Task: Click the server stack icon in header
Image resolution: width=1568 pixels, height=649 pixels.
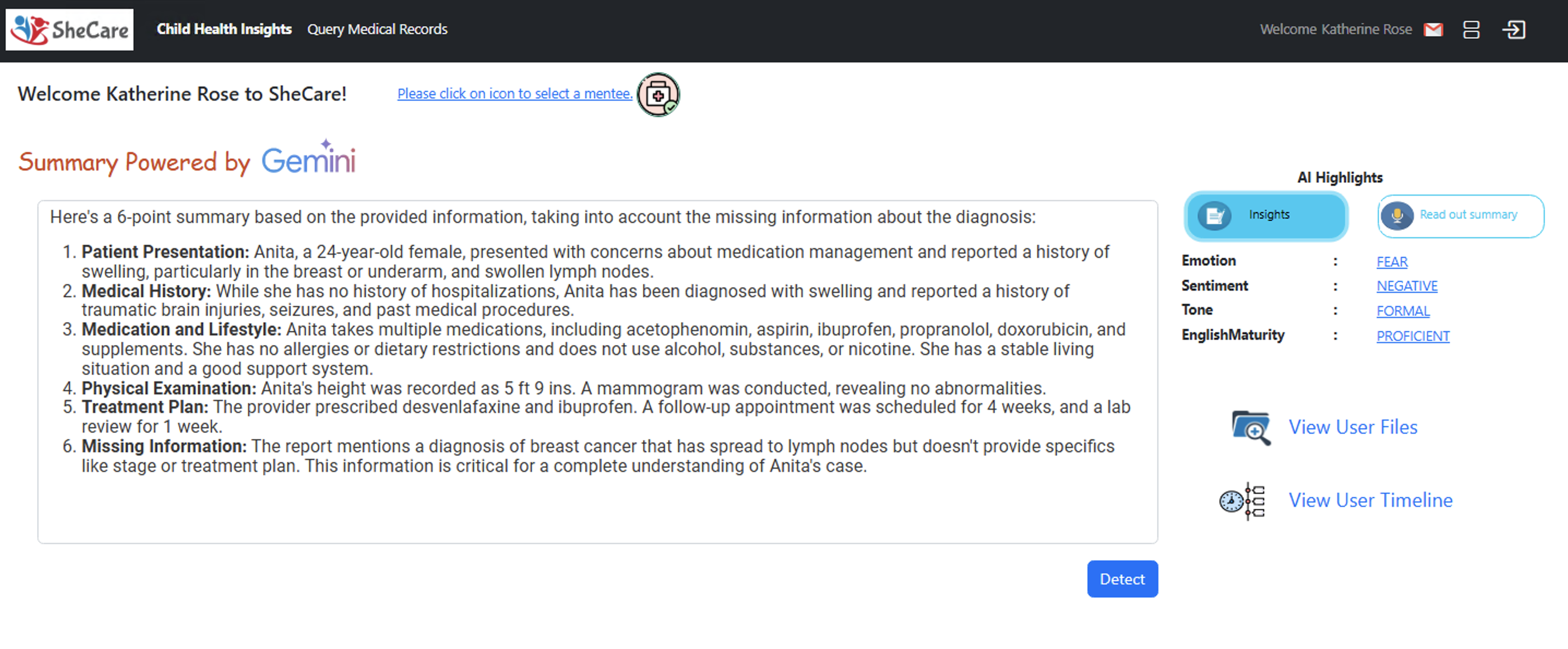Action: pyautogui.click(x=1471, y=29)
